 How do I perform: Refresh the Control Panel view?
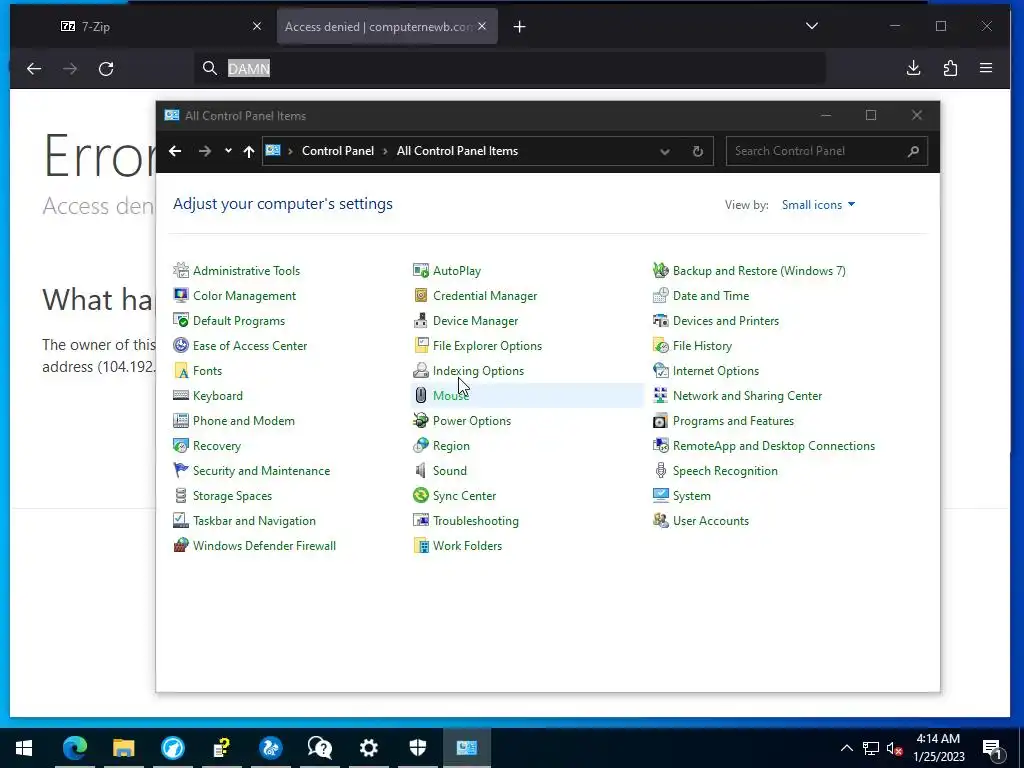coord(697,152)
